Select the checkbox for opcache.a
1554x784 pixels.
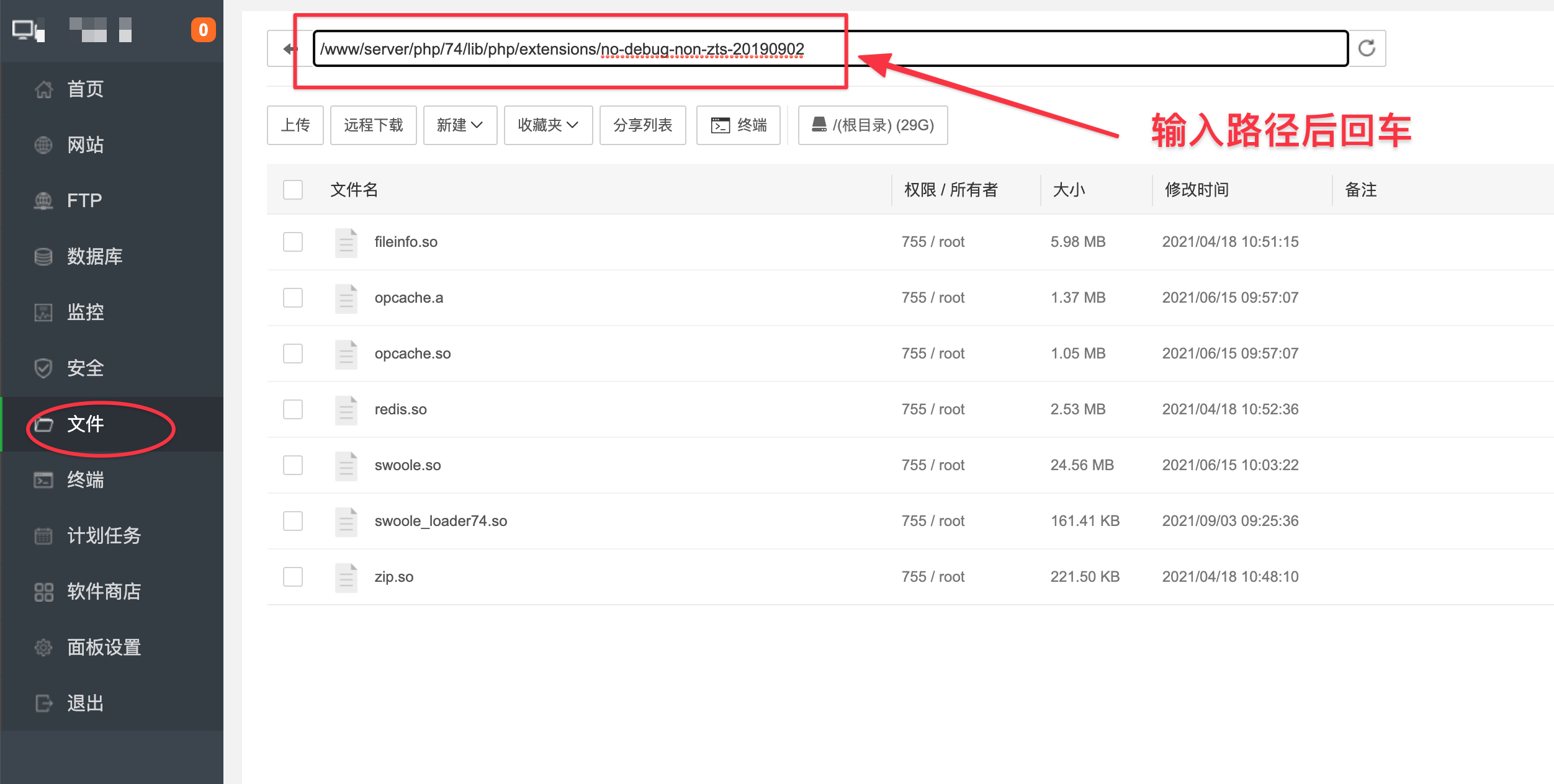[x=293, y=298]
